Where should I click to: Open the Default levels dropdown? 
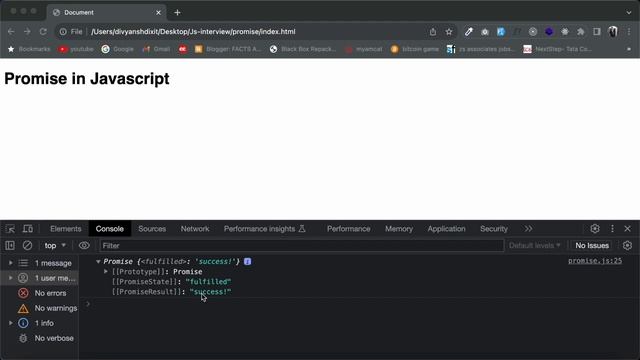click(534, 246)
